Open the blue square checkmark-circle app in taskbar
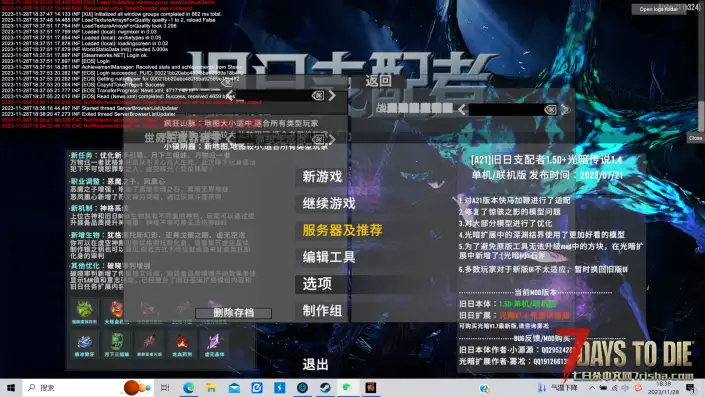The height and width of the screenshot is (397, 705). 257,388
